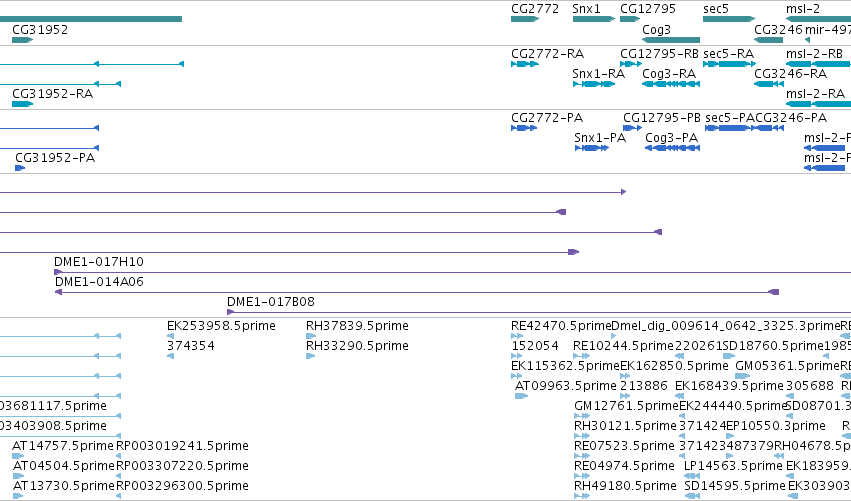Select EST RE04974.5prime

(x=624, y=466)
